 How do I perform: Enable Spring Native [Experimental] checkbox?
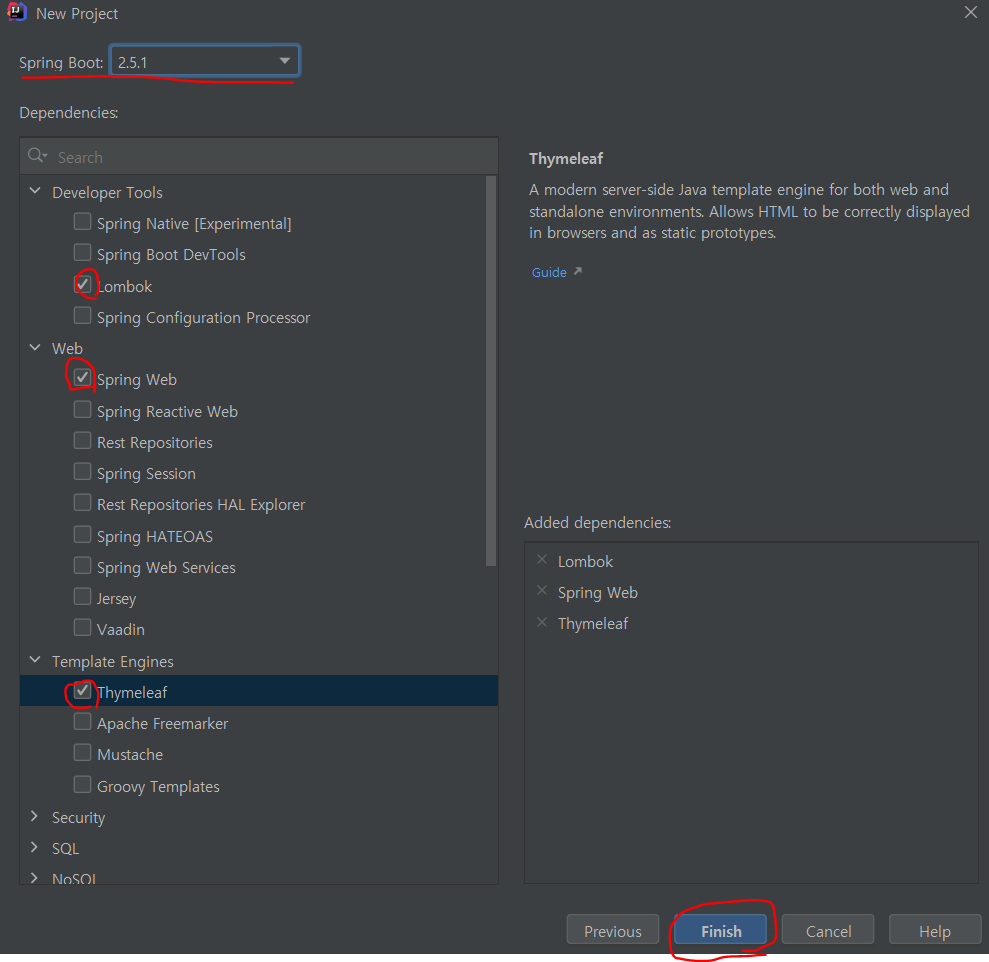coord(82,221)
